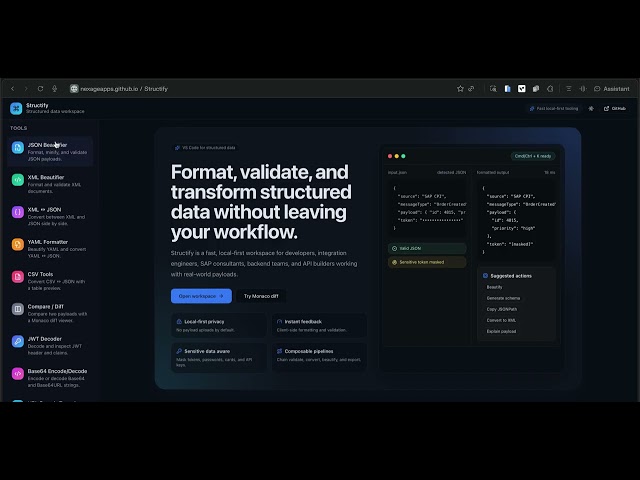The height and width of the screenshot is (480, 640).
Task: Click the input.json label in the preview
Action: (397, 172)
